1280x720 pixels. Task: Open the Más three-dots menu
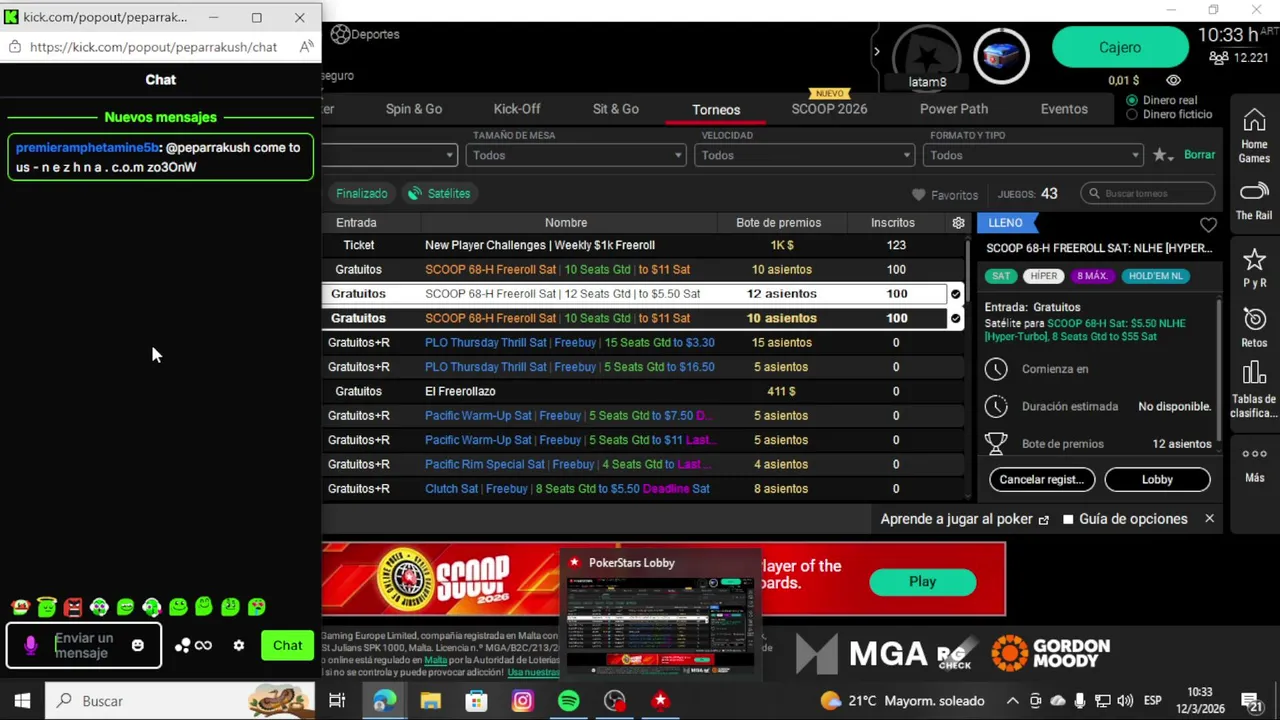(1254, 464)
